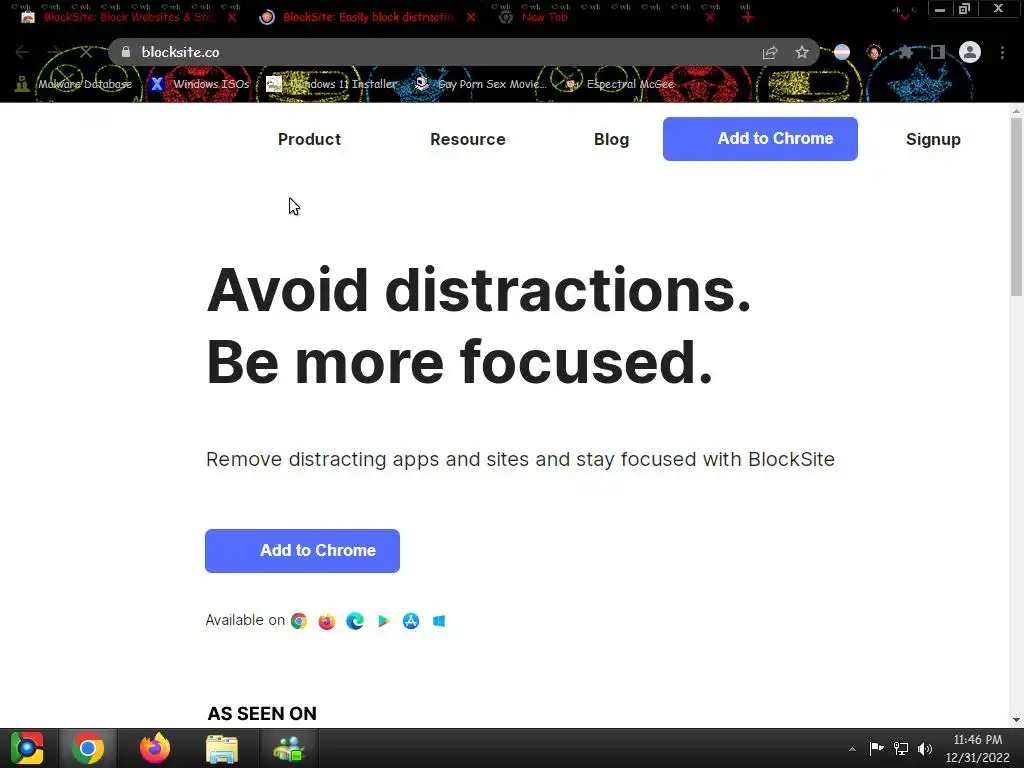Click the page vertical scrollbar thumb
The width and height of the screenshot is (1024, 768).
tap(1016, 206)
